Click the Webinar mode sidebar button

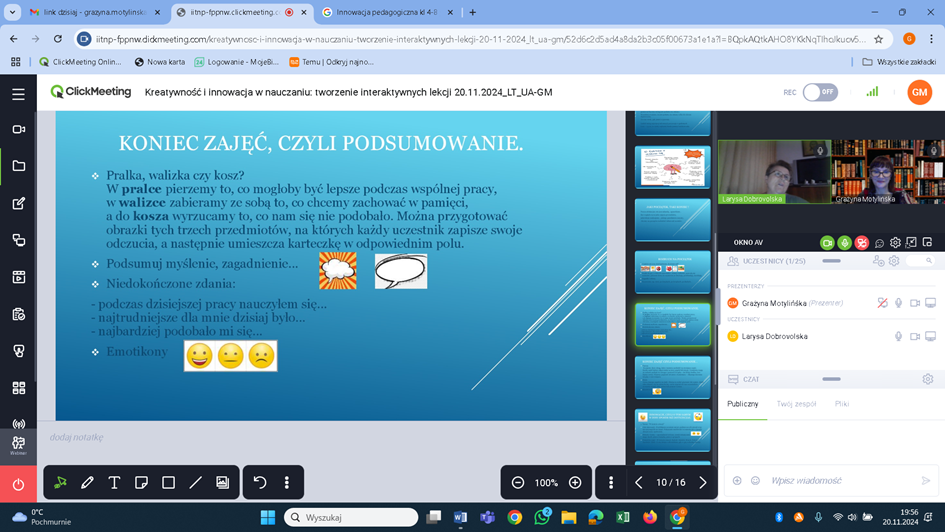point(18,446)
